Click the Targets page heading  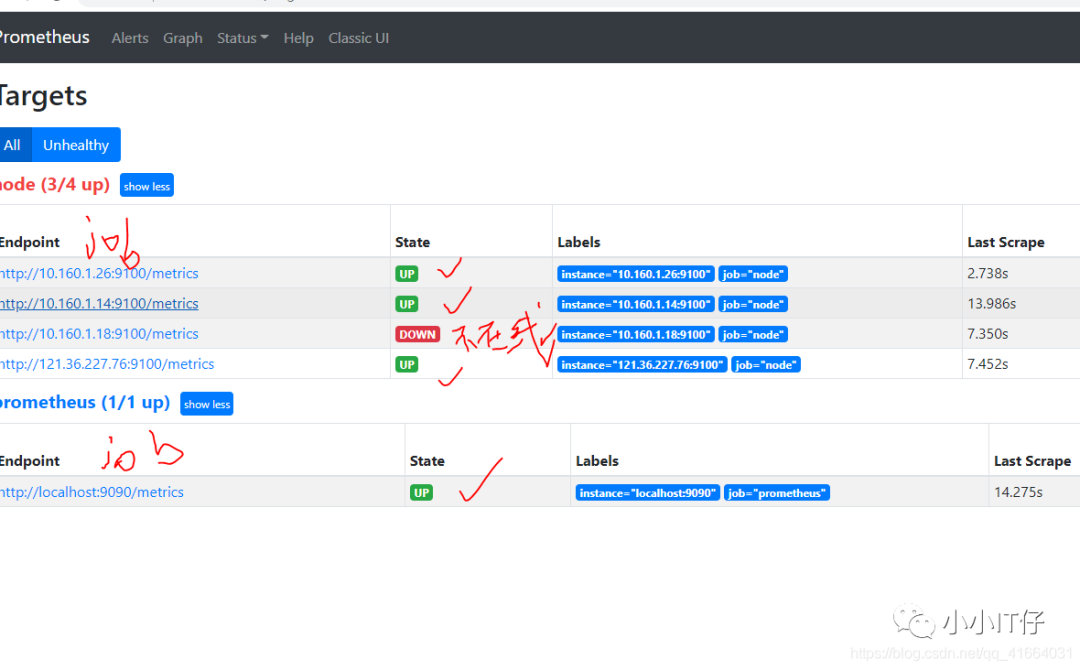43,96
